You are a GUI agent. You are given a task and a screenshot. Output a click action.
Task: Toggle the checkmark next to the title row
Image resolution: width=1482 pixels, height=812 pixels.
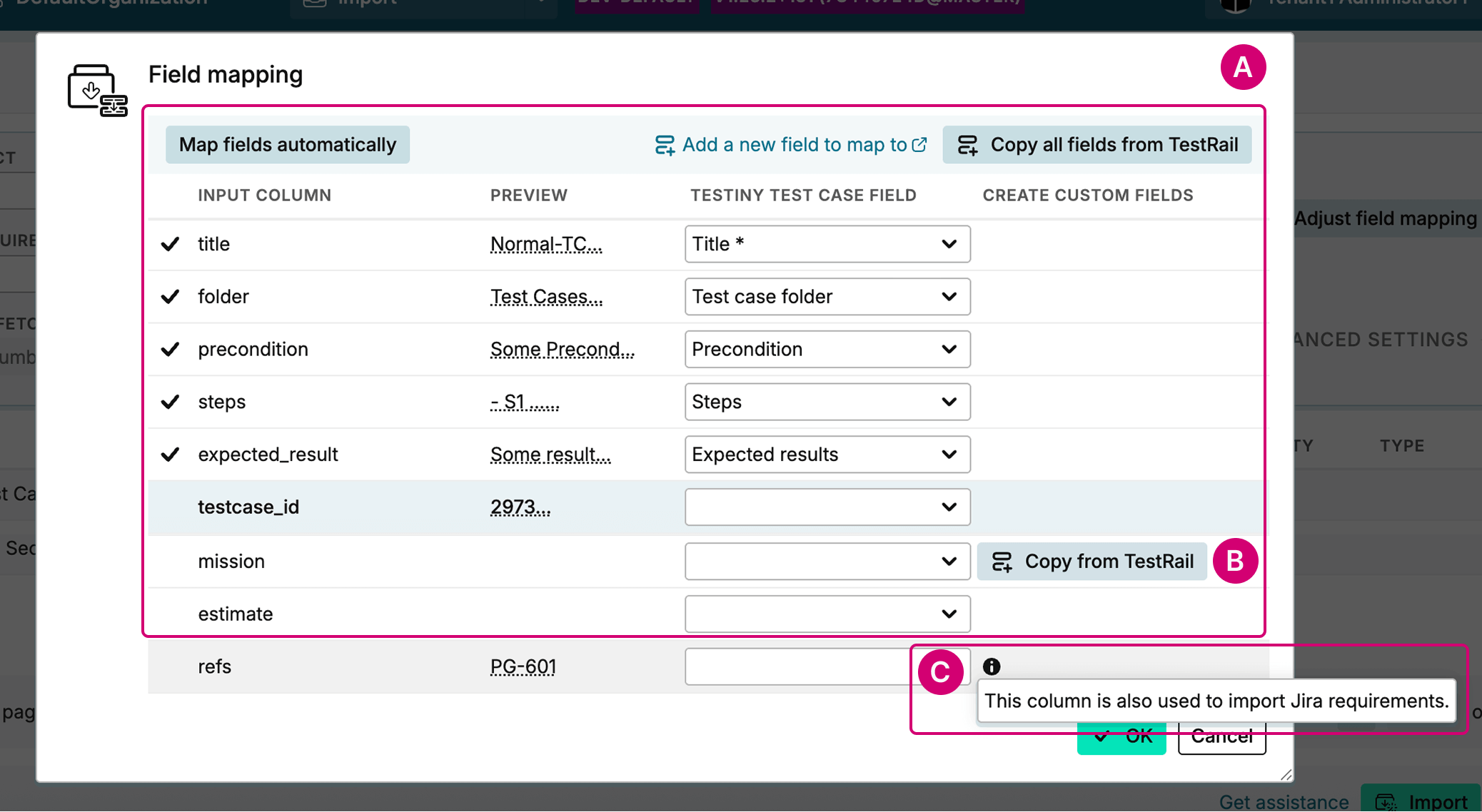click(170, 244)
